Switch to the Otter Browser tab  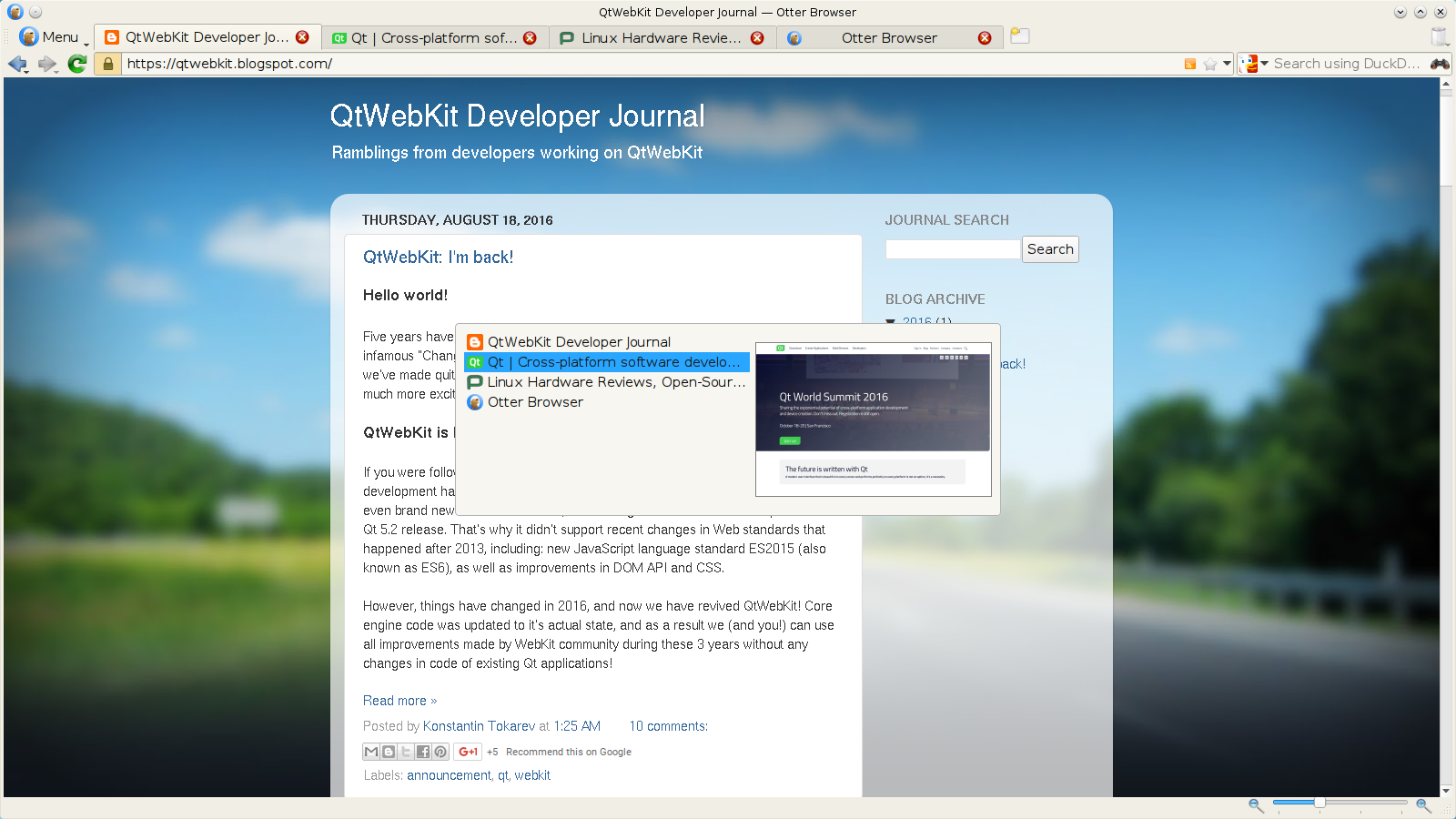[889, 37]
